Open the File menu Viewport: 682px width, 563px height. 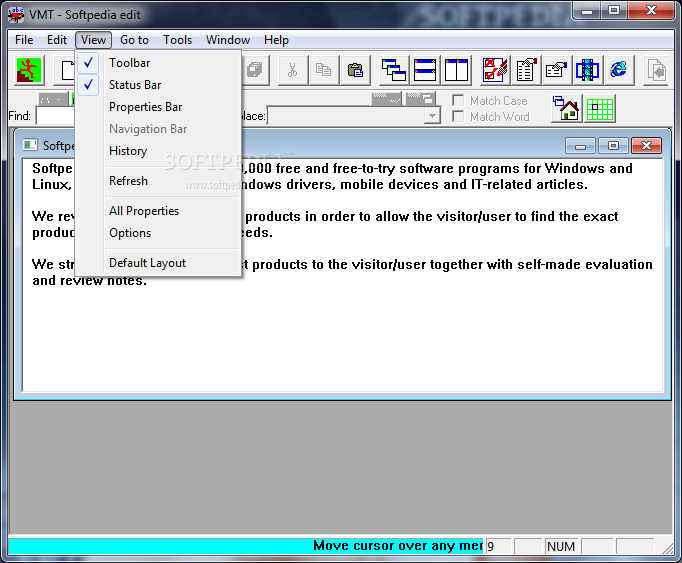click(24, 40)
